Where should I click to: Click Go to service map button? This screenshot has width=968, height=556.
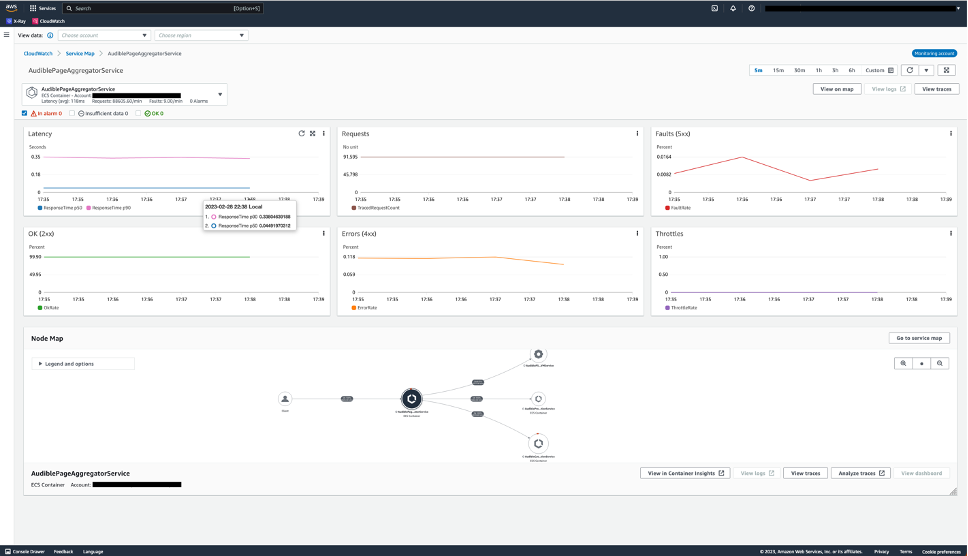[919, 338]
